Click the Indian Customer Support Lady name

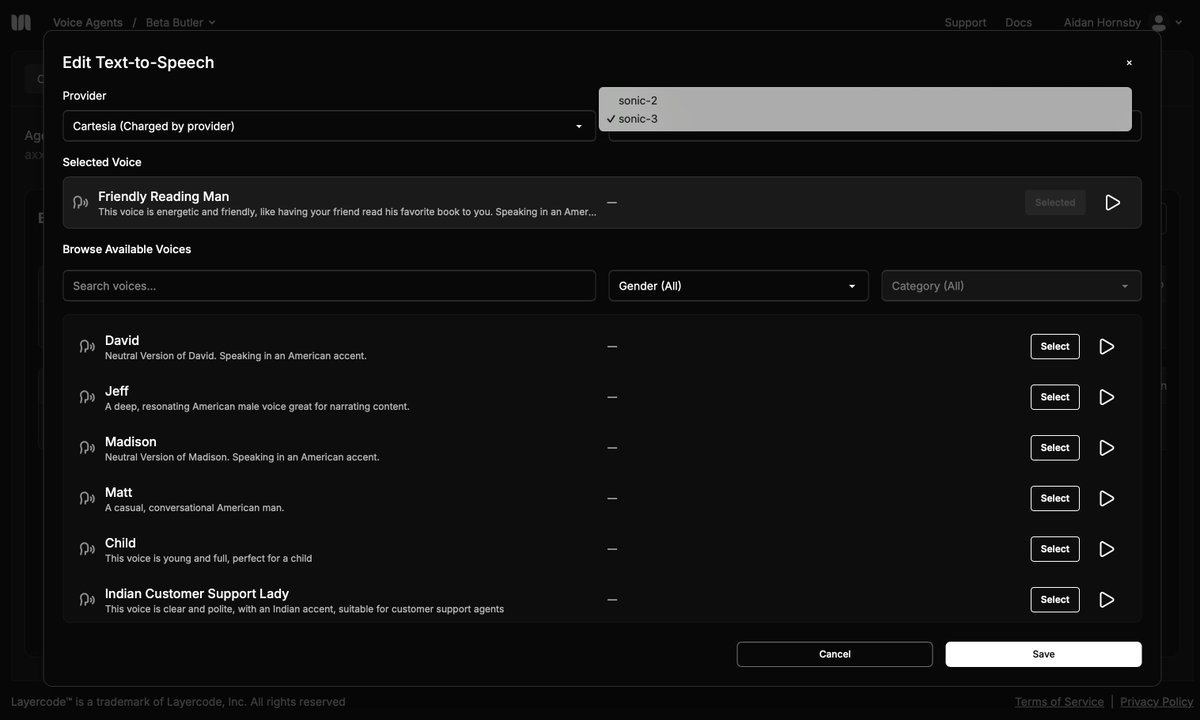(197, 594)
